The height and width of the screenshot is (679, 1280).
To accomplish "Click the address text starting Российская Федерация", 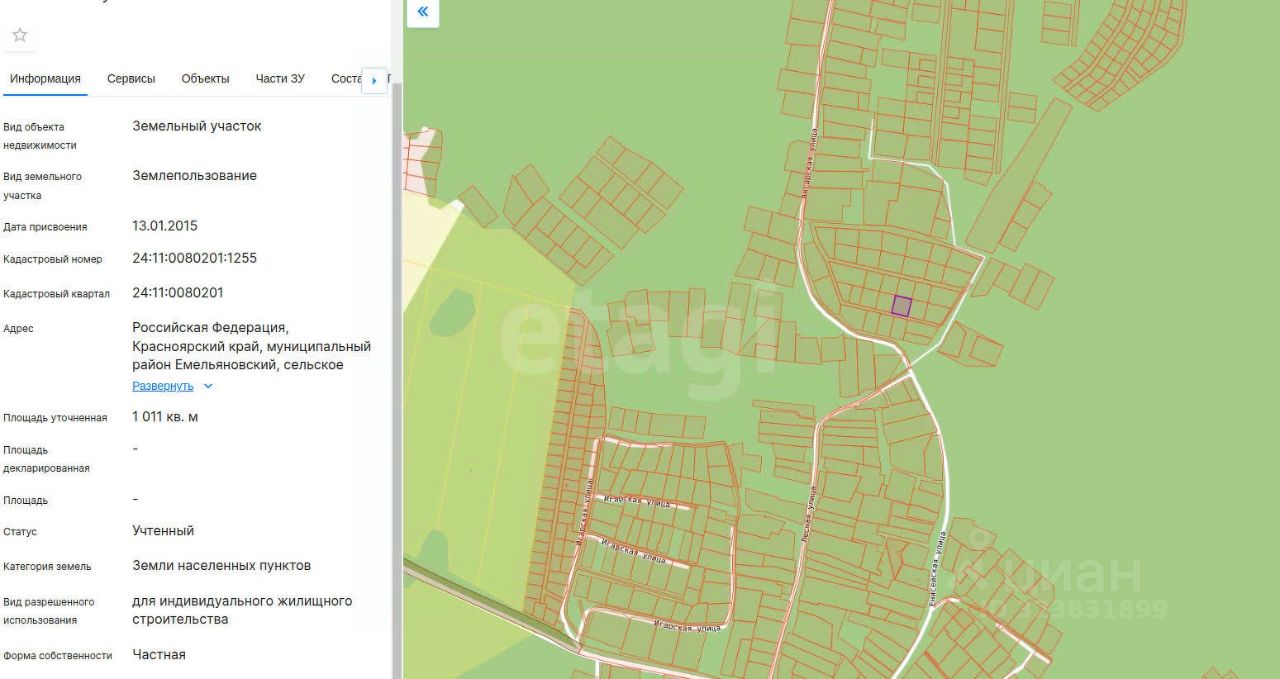I will point(251,346).
